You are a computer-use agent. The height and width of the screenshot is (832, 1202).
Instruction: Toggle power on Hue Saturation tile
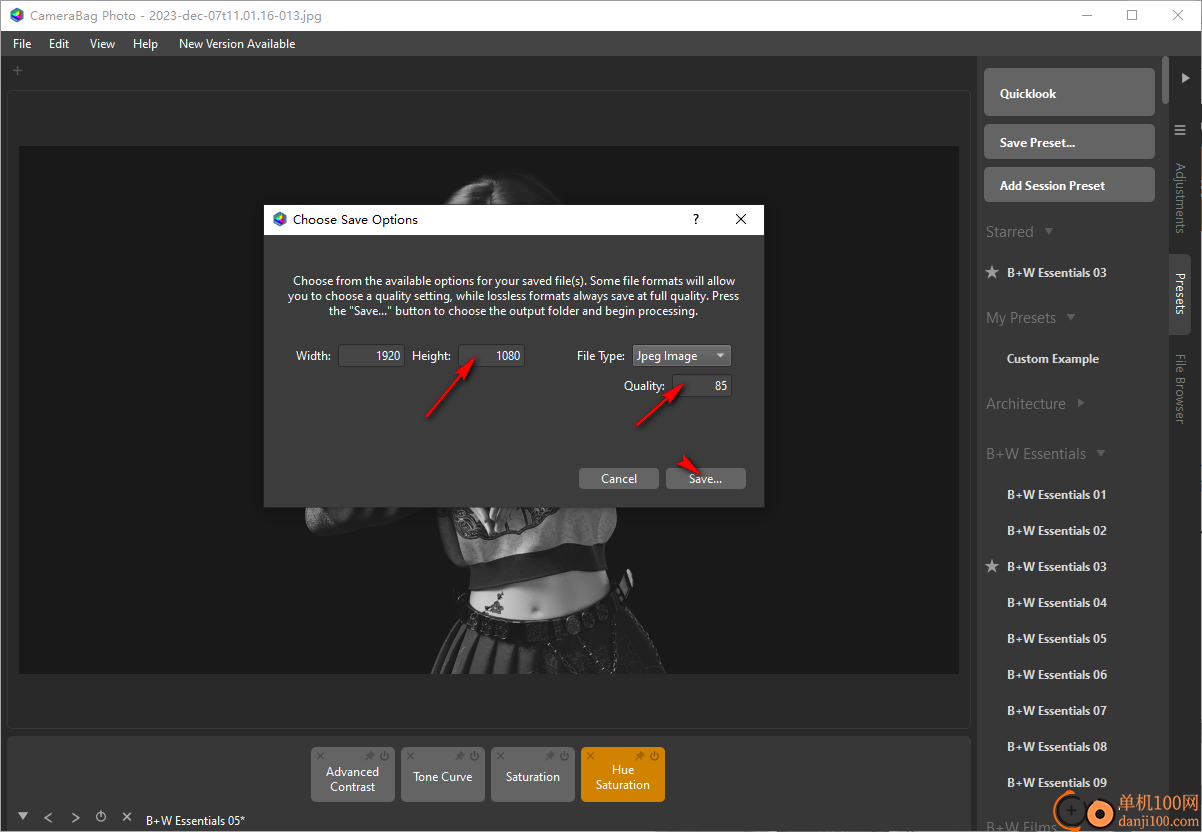point(654,756)
